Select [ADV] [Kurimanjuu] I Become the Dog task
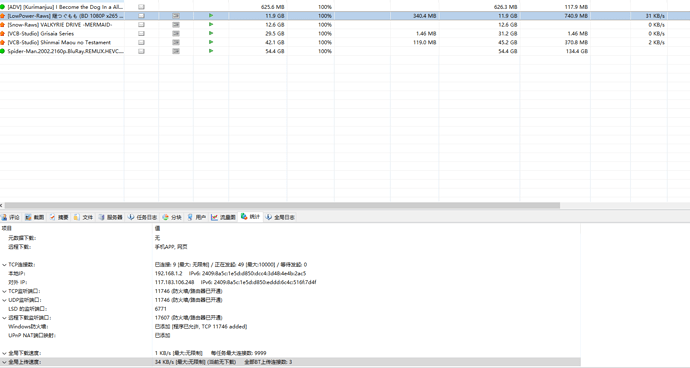 pos(65,7)
